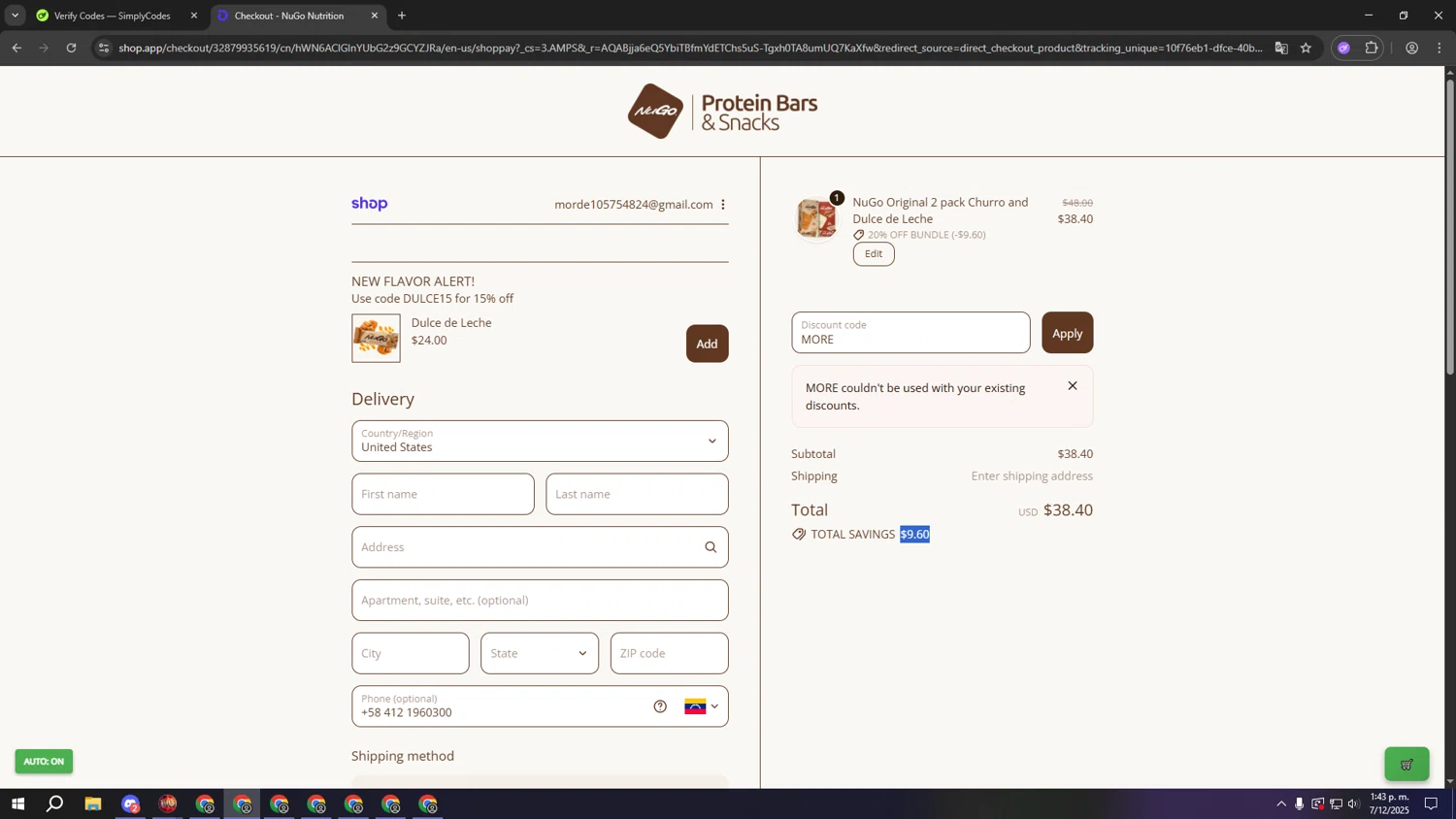Click the highlighted $9.60 savings amount
The height and width of the screenshot is (819, 1456).
(914, 535)
